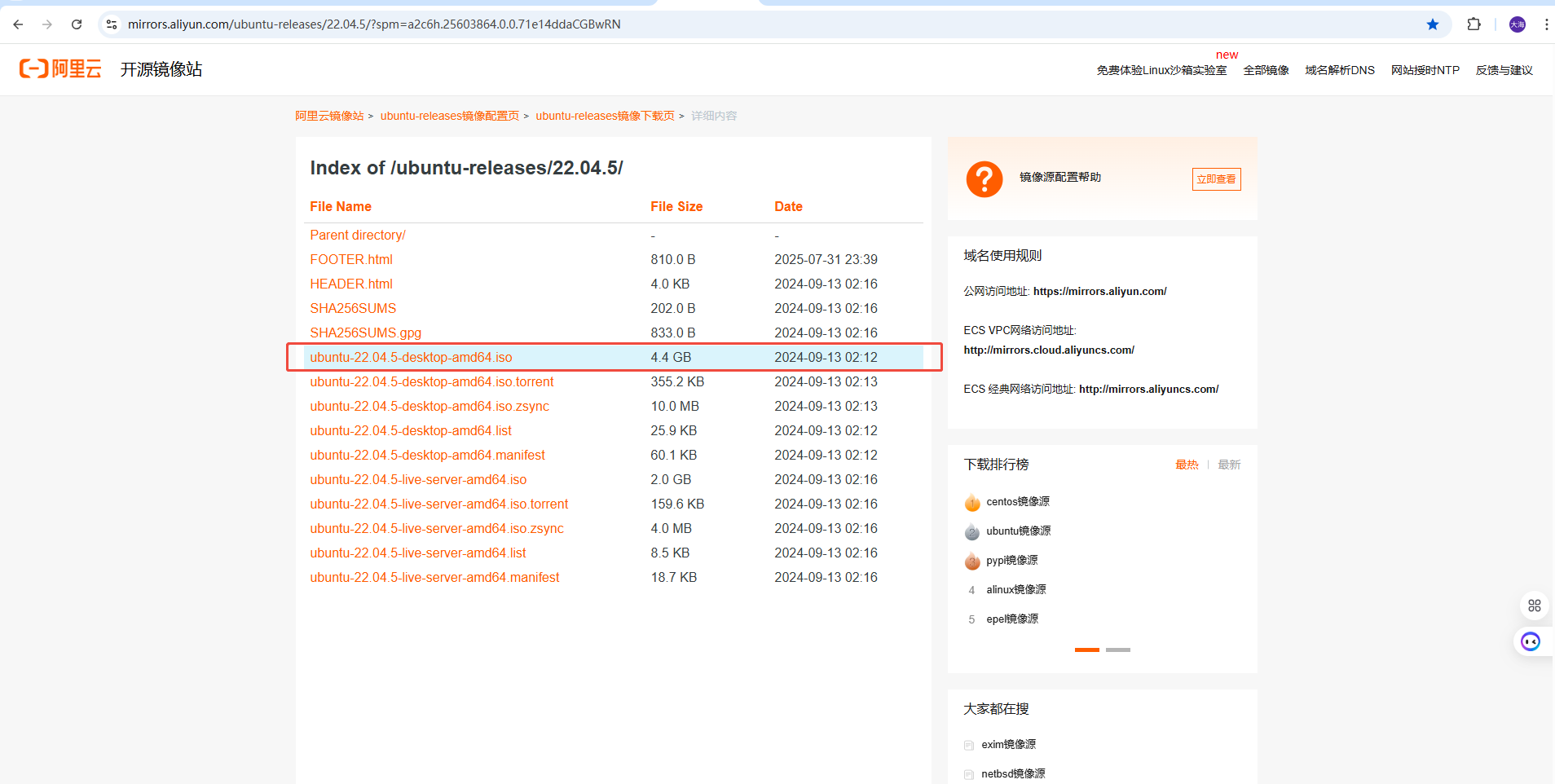The width and height of the screenshot is (1555, 784).
Task: Open 反馈与建议 in top navigation
Action: (1504, 70)
